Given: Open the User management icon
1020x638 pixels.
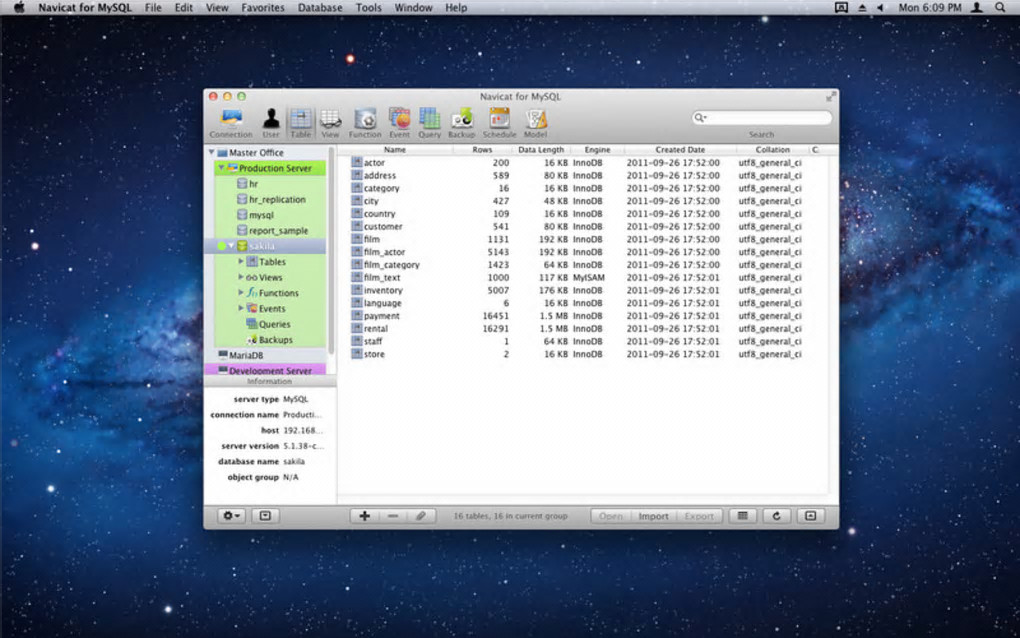Looking at the screenshot, I should (x=271, y=120).
